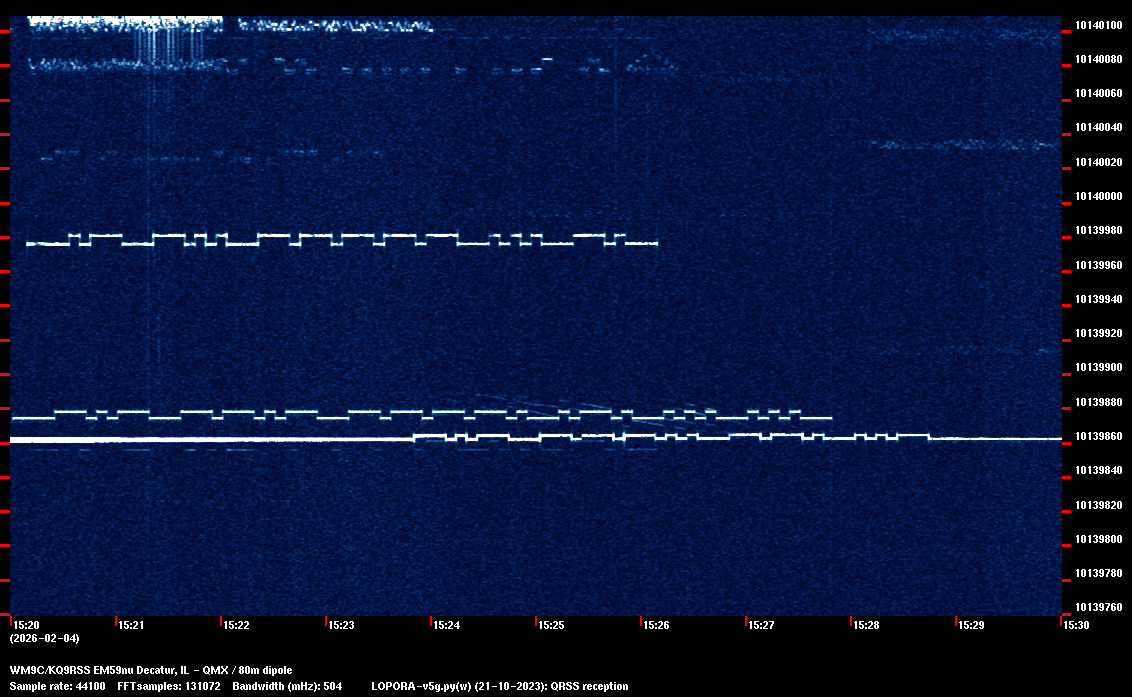This screenshot has height=697, width=1132.
Task: Select the 10140000 frequency scale label
Action: [x=1097, y=196]
